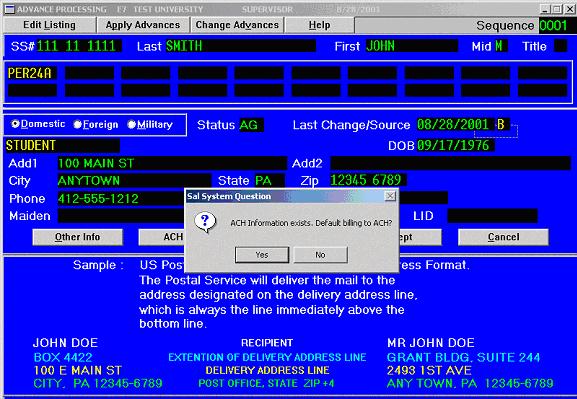The image size is (577, 399).
Task: Click the Mid initial field
Action: point(501,46)
